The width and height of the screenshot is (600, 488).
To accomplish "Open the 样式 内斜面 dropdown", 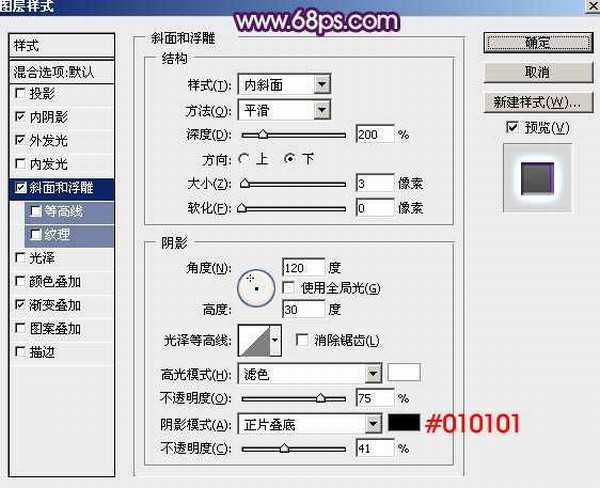I will [285, 85].
